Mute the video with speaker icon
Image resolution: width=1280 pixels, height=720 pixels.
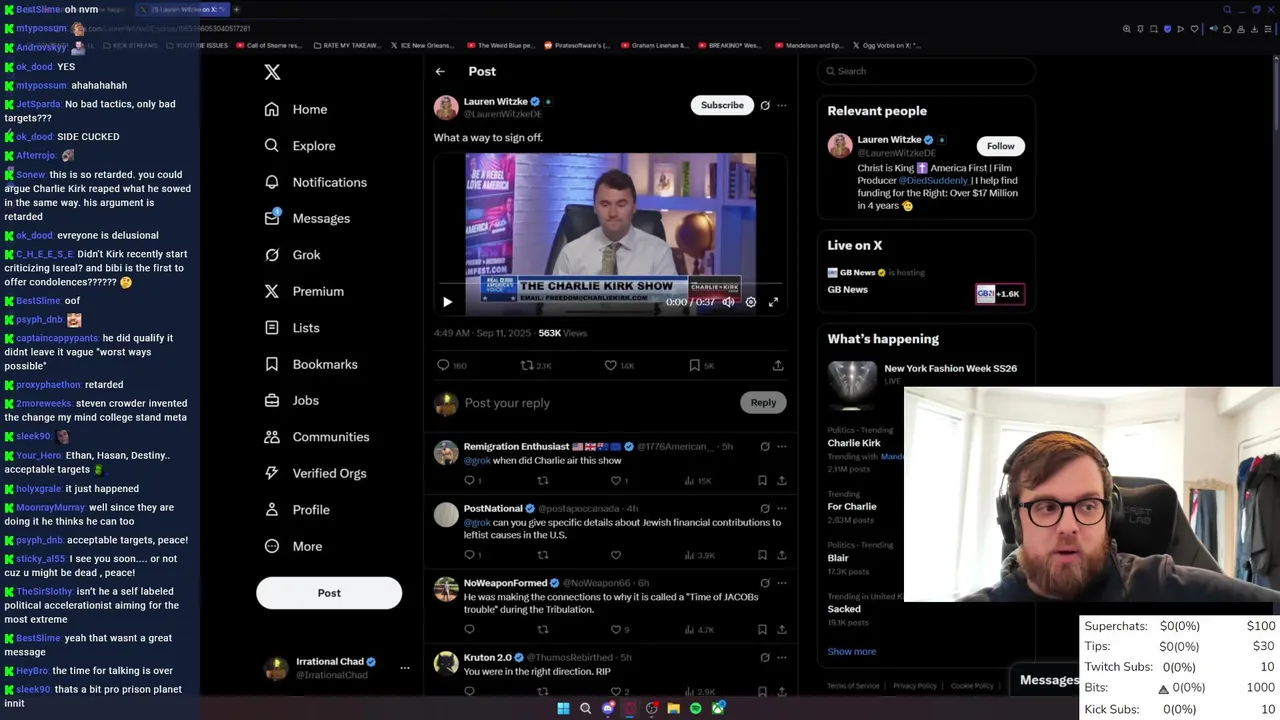click(729, 302)
